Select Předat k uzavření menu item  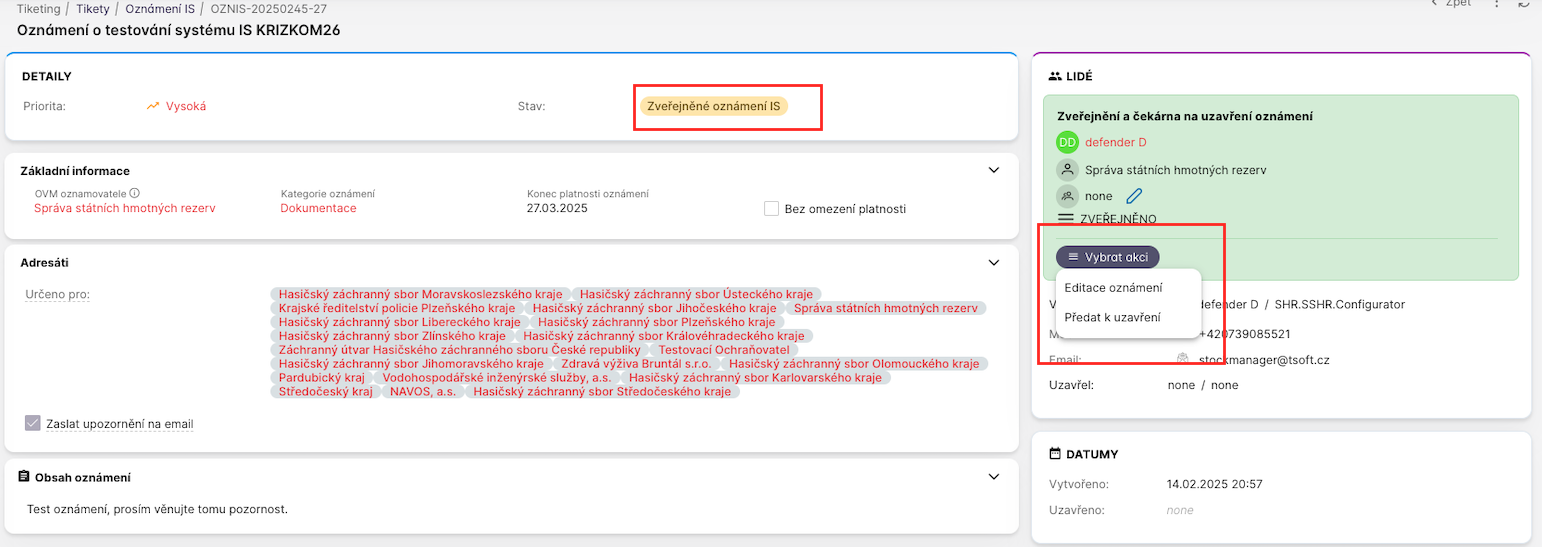[1112, 317]
